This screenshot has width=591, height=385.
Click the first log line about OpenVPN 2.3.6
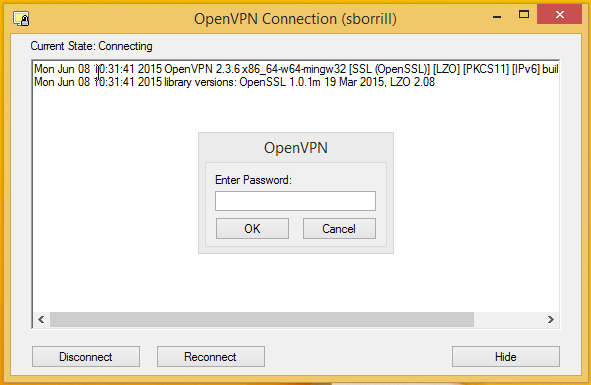coord(296,69)
